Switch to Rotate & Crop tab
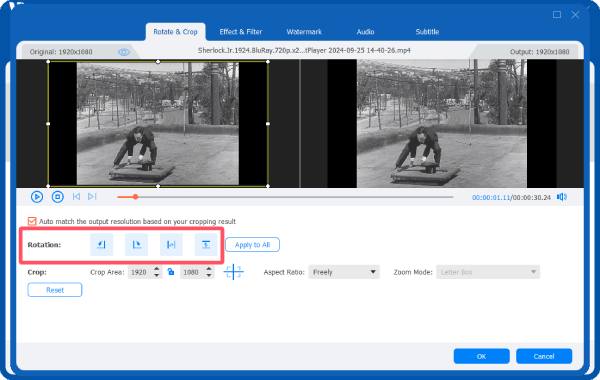Screen dimensions: 600x380 (175, 32)
